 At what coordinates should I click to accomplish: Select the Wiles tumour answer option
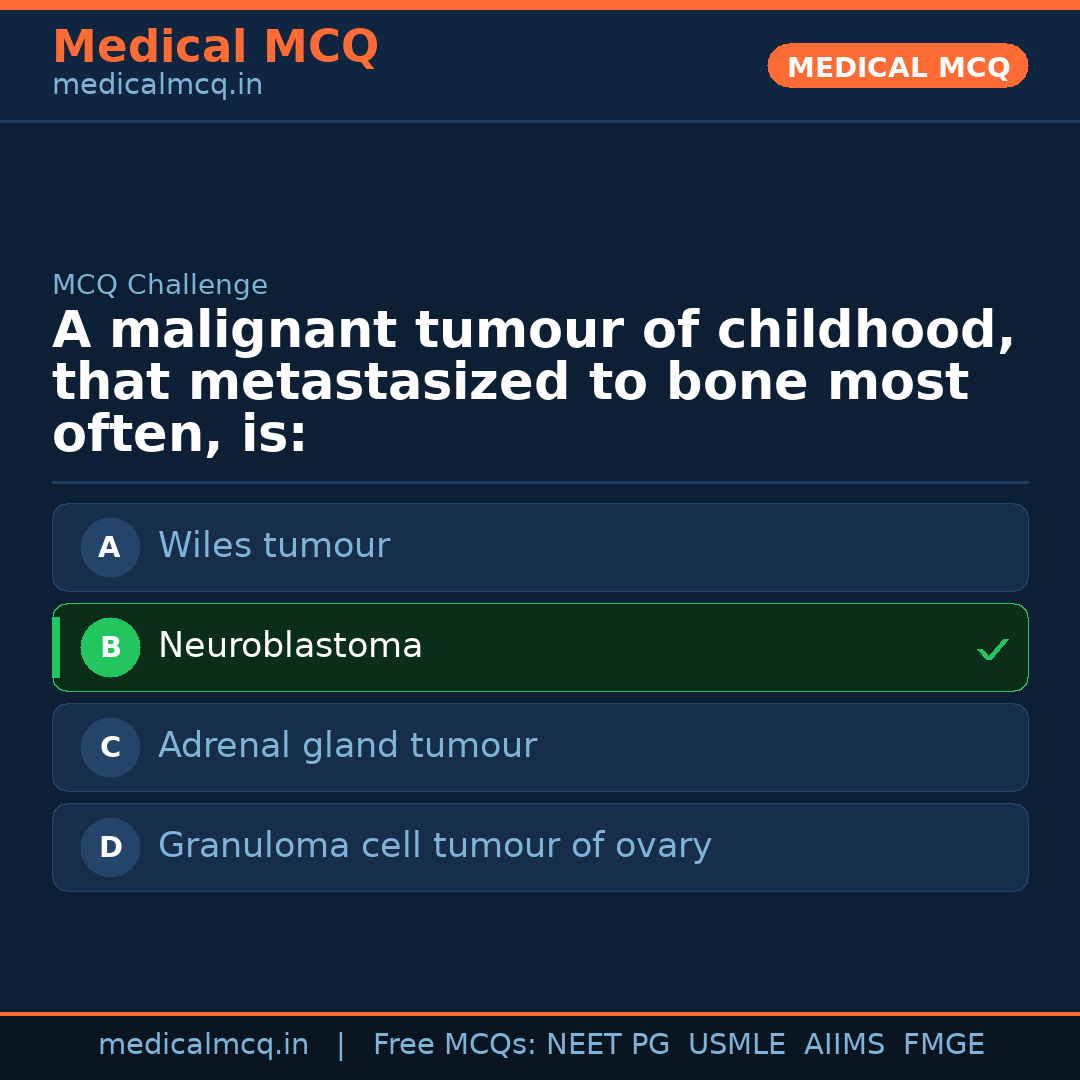(540, 547)
